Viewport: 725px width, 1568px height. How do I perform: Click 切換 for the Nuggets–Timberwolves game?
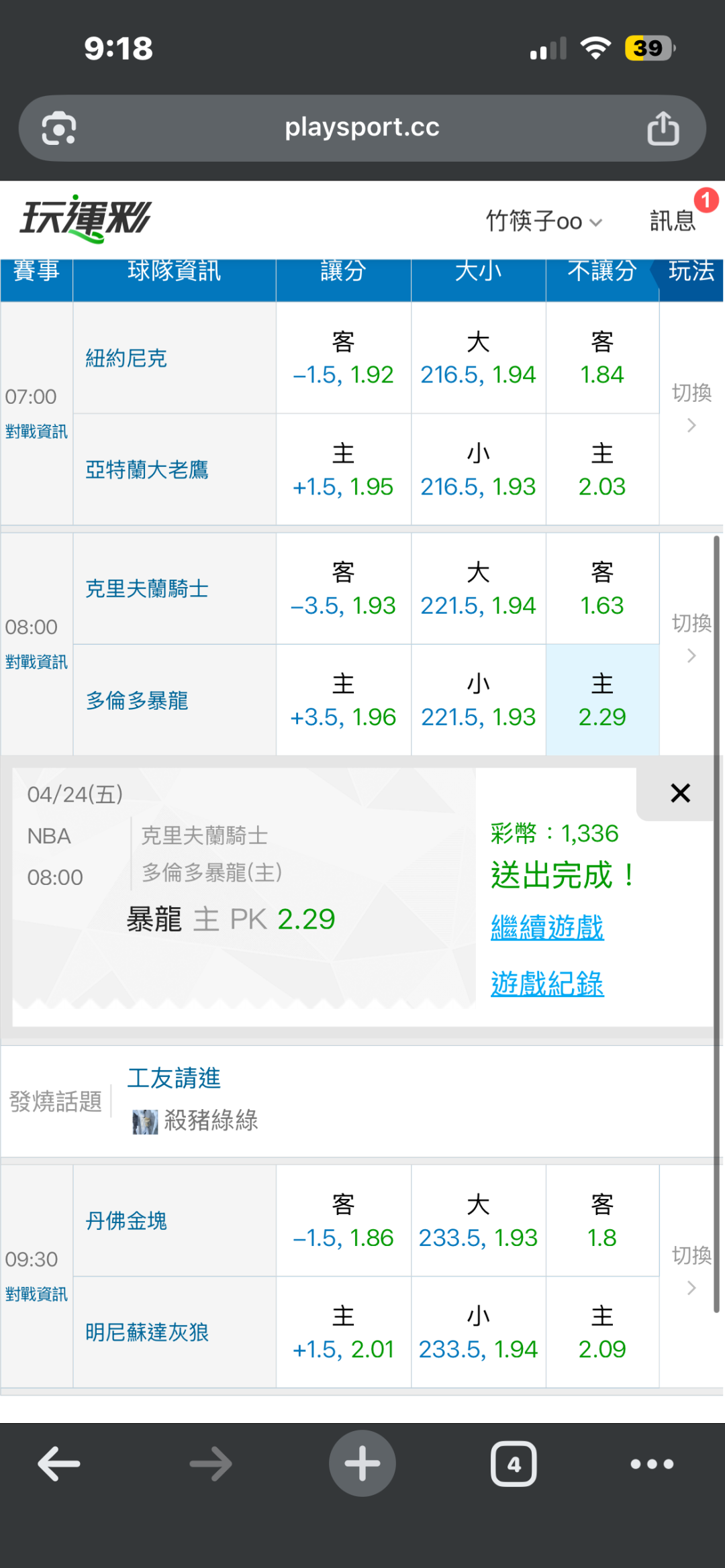click(x=691, y=1269)
